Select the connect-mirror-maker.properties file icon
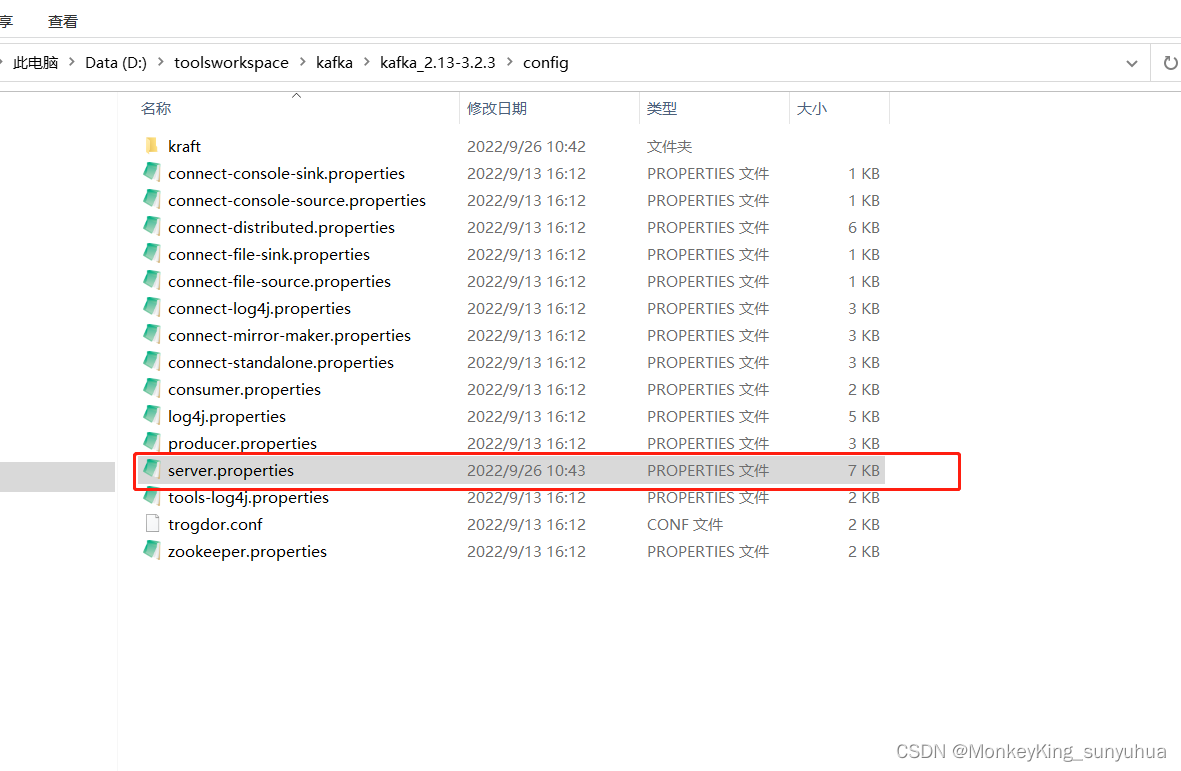 click(x=152, y=335)
